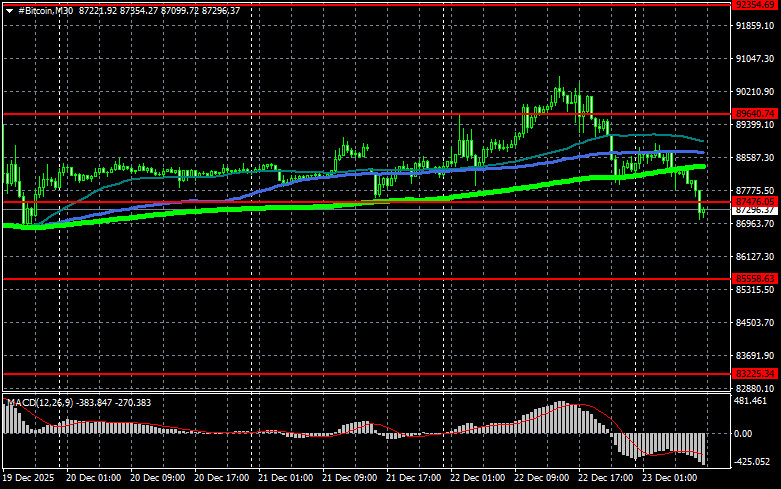Viewport: 781px width, 489px height.
Task: Select the 85558.63 horizontal level label
Action: (x=755, y=278)
